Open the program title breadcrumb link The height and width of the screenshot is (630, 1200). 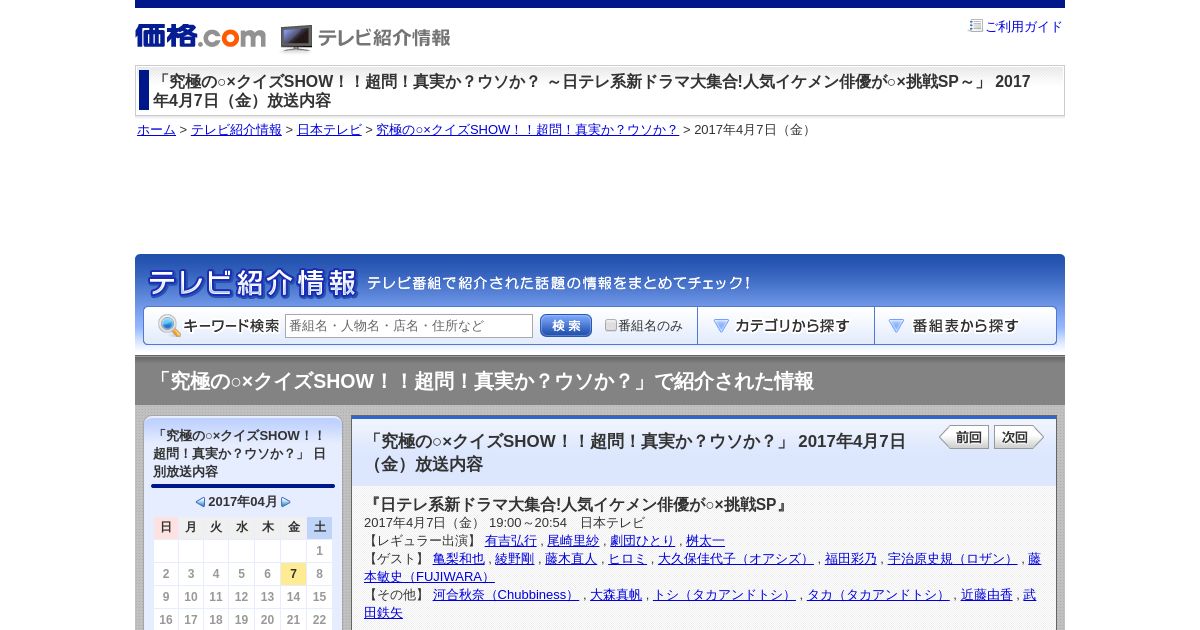coord(527,130)
